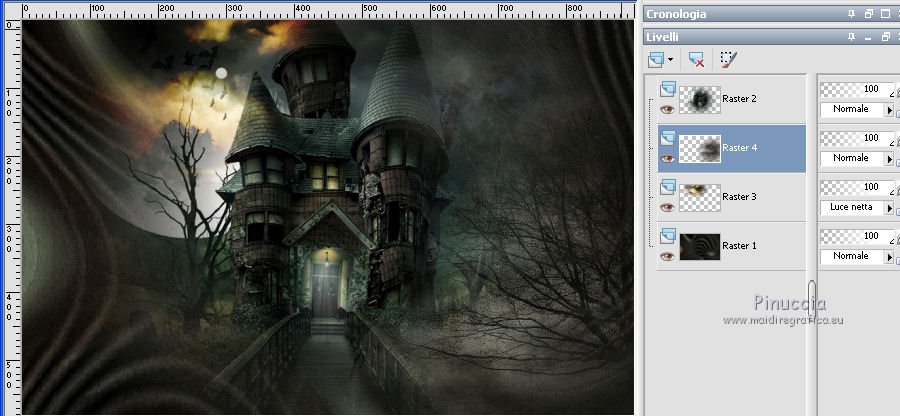
Task: Click the raster layer type icon of Raster 2
Action: pyautogui.click(x=668, y=88)
